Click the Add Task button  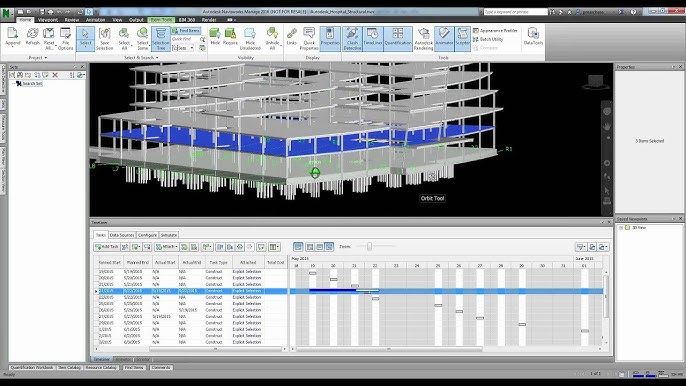coord(106,247)
